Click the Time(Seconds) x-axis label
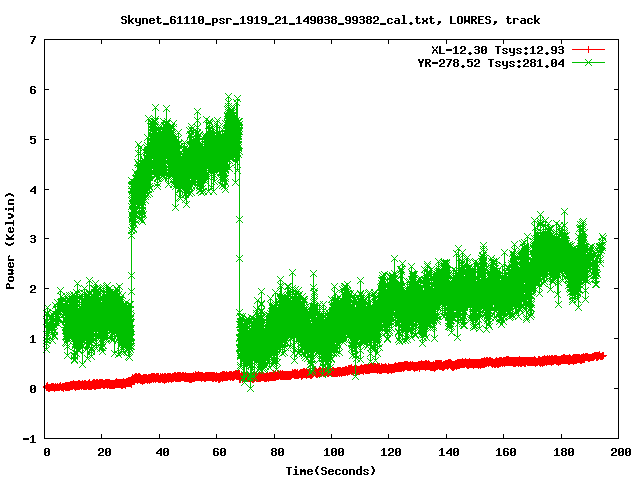 tap(331, 469)
